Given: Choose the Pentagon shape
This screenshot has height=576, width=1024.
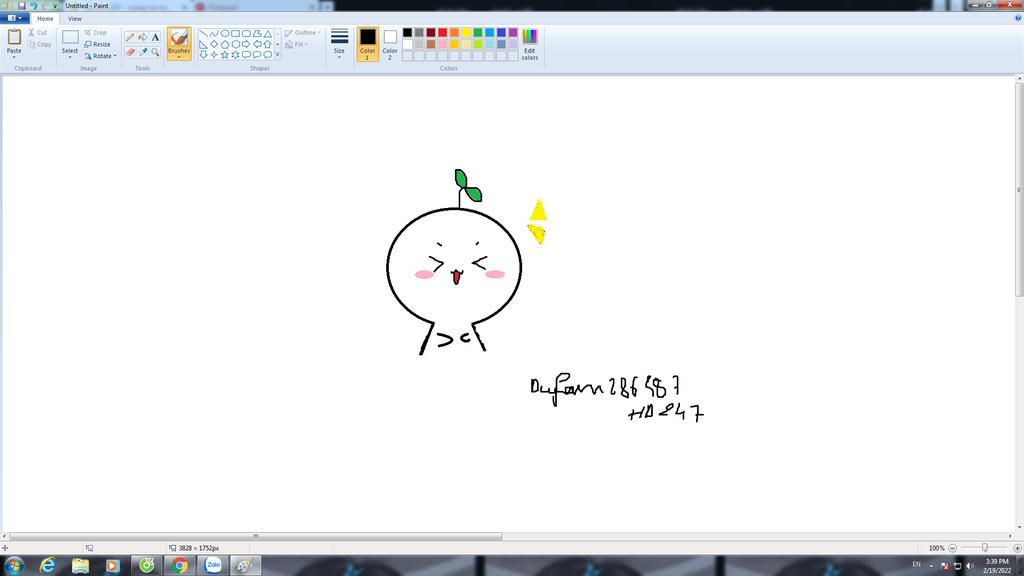Looking at the screenshot, I should (225, 44).
